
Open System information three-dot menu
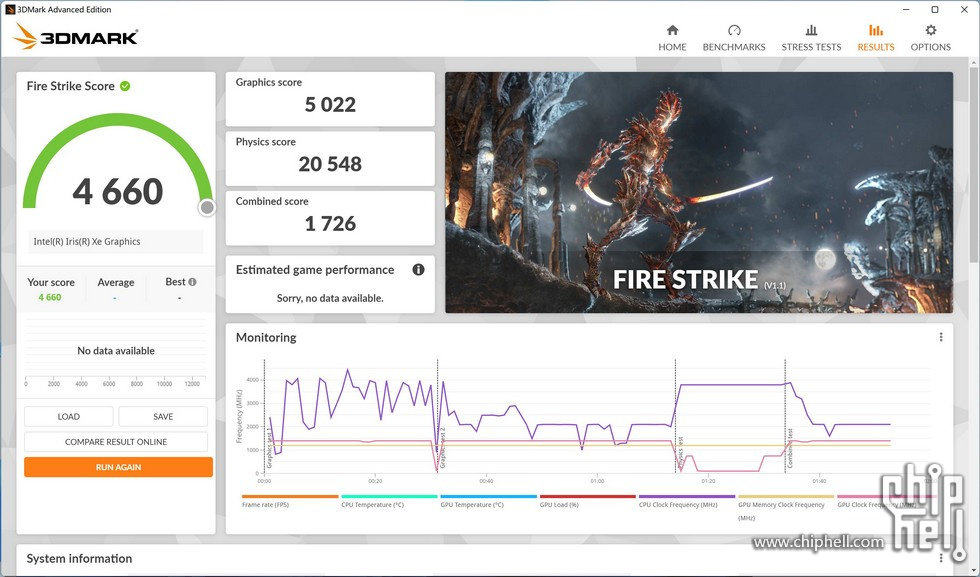(941, 558)
